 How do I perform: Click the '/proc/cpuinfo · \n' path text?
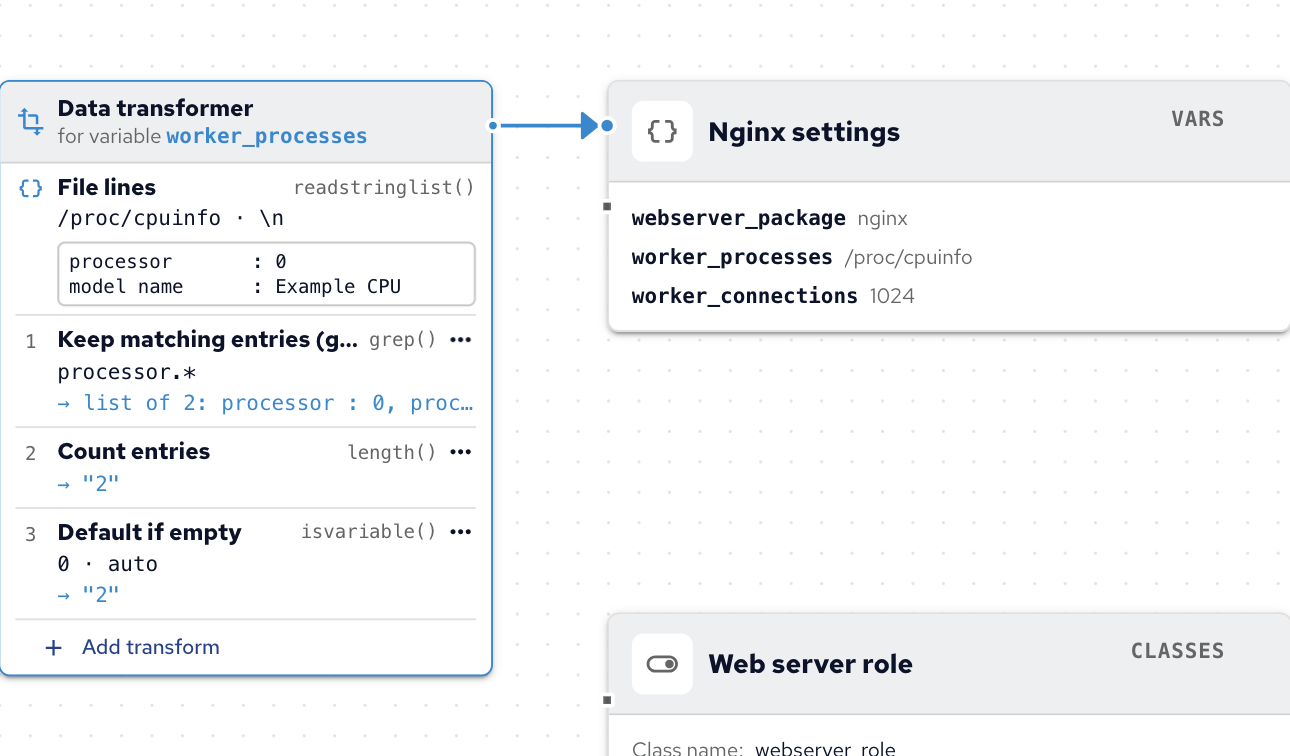[171, 218]
